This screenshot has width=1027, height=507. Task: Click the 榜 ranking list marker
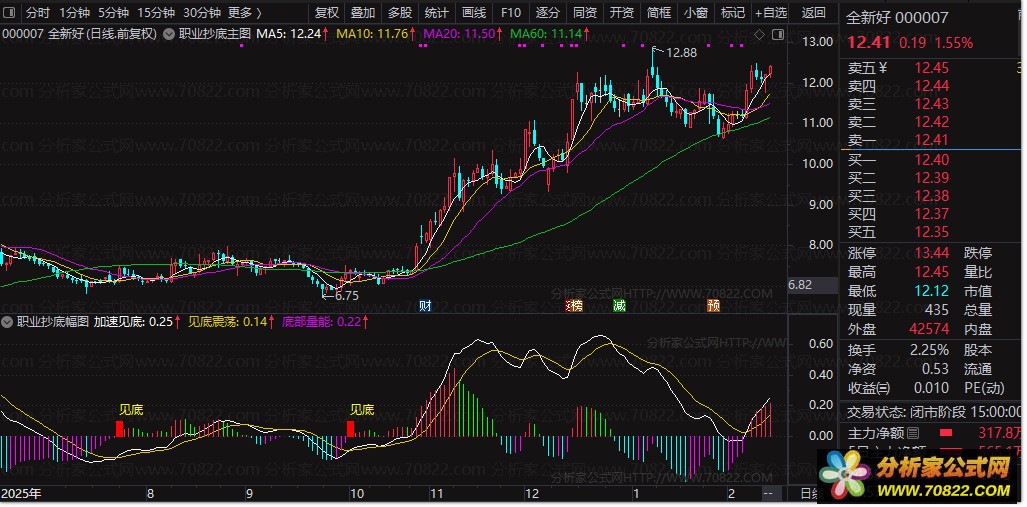(574, 305)
